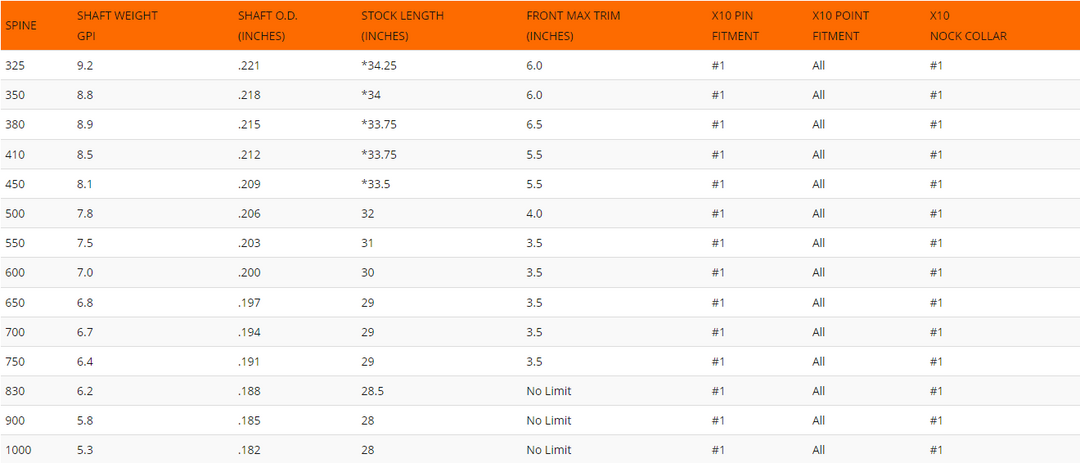Click the SPINE column header
1080x463 pixels.
tap(21, 25)
